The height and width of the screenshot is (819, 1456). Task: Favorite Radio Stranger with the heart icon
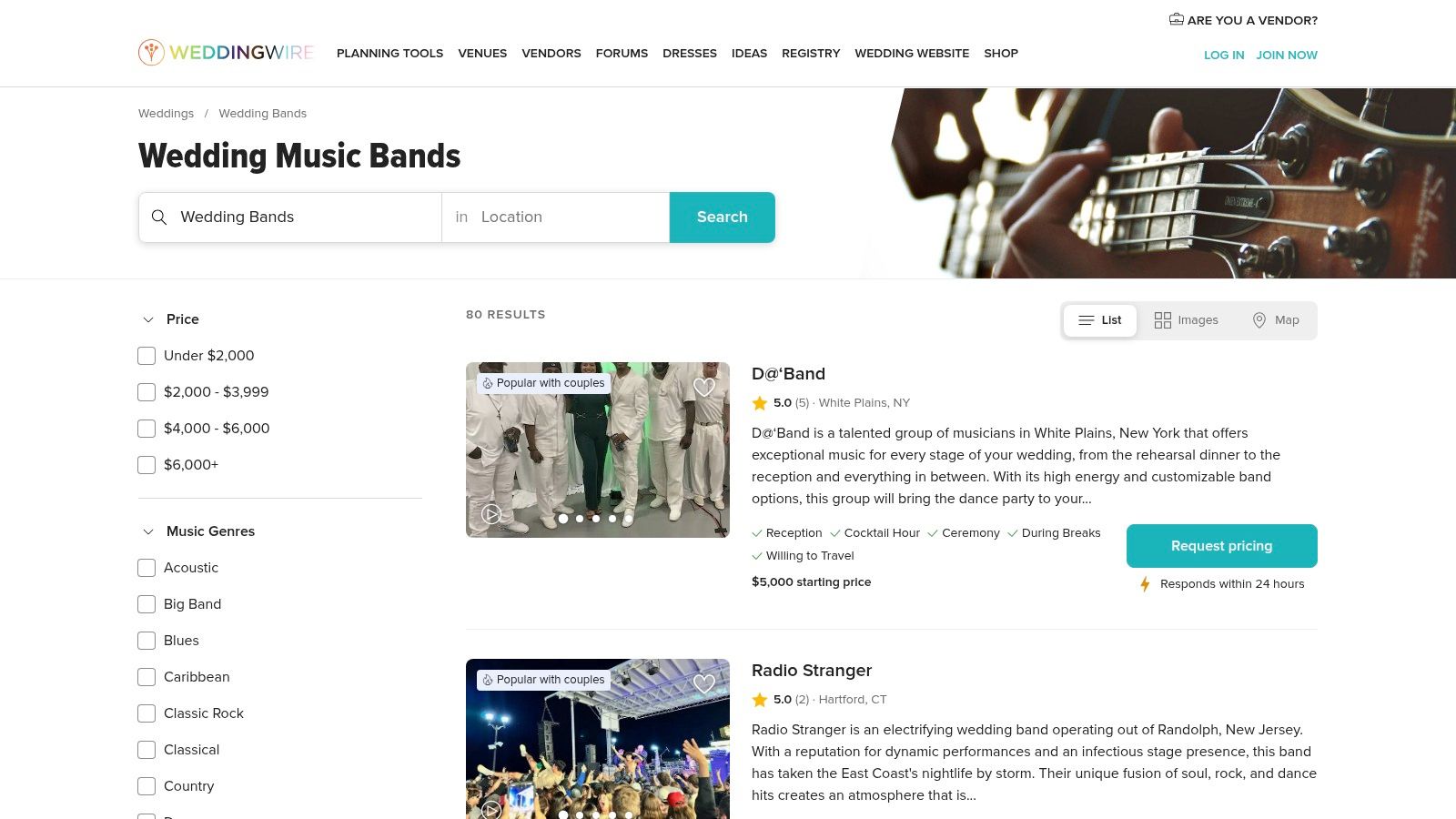[704, 683]
